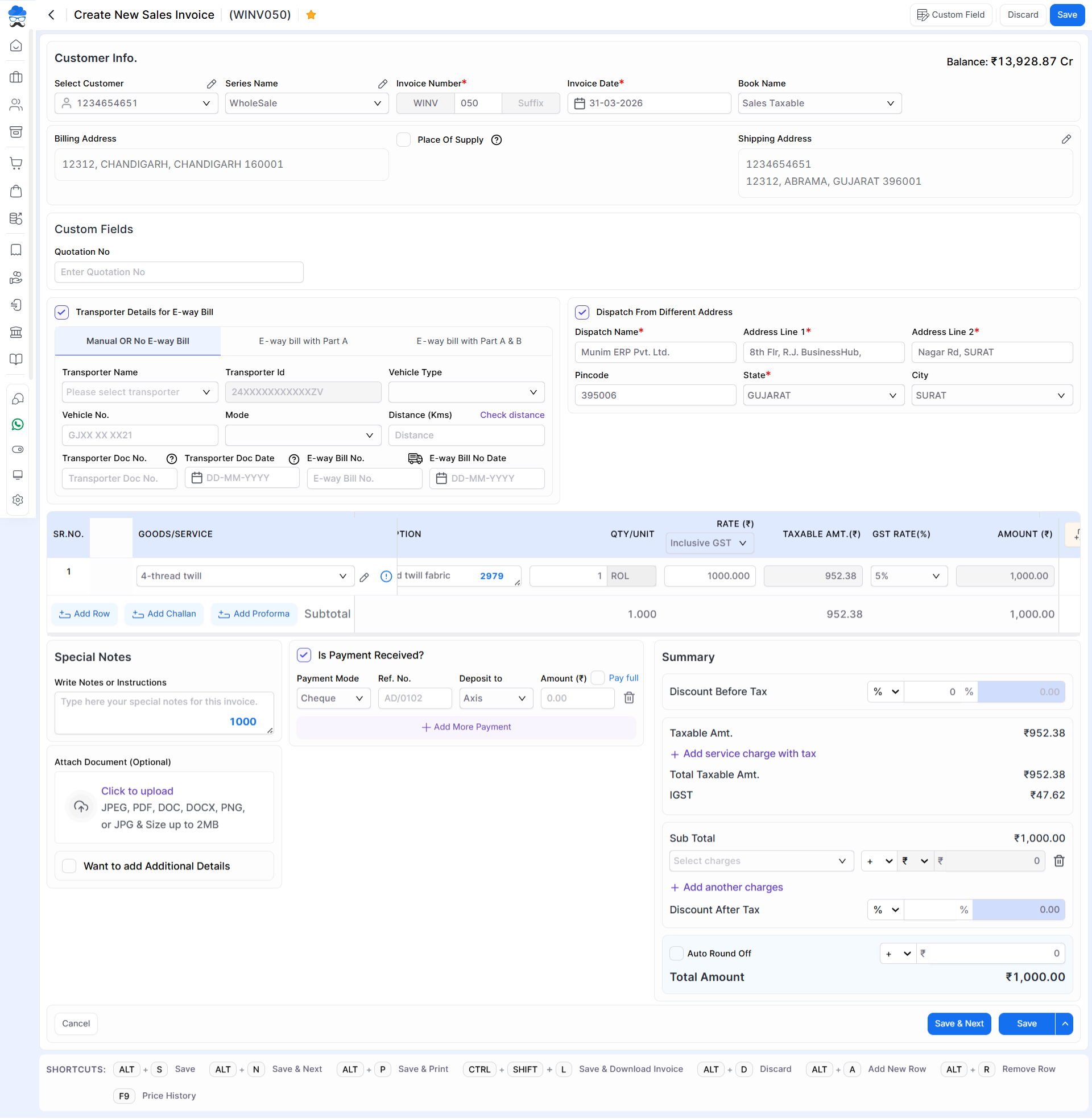Viewport: 1092px width, 1119px height.
Task: Click the Place Of Supply help icon
Action: (497, 140)
